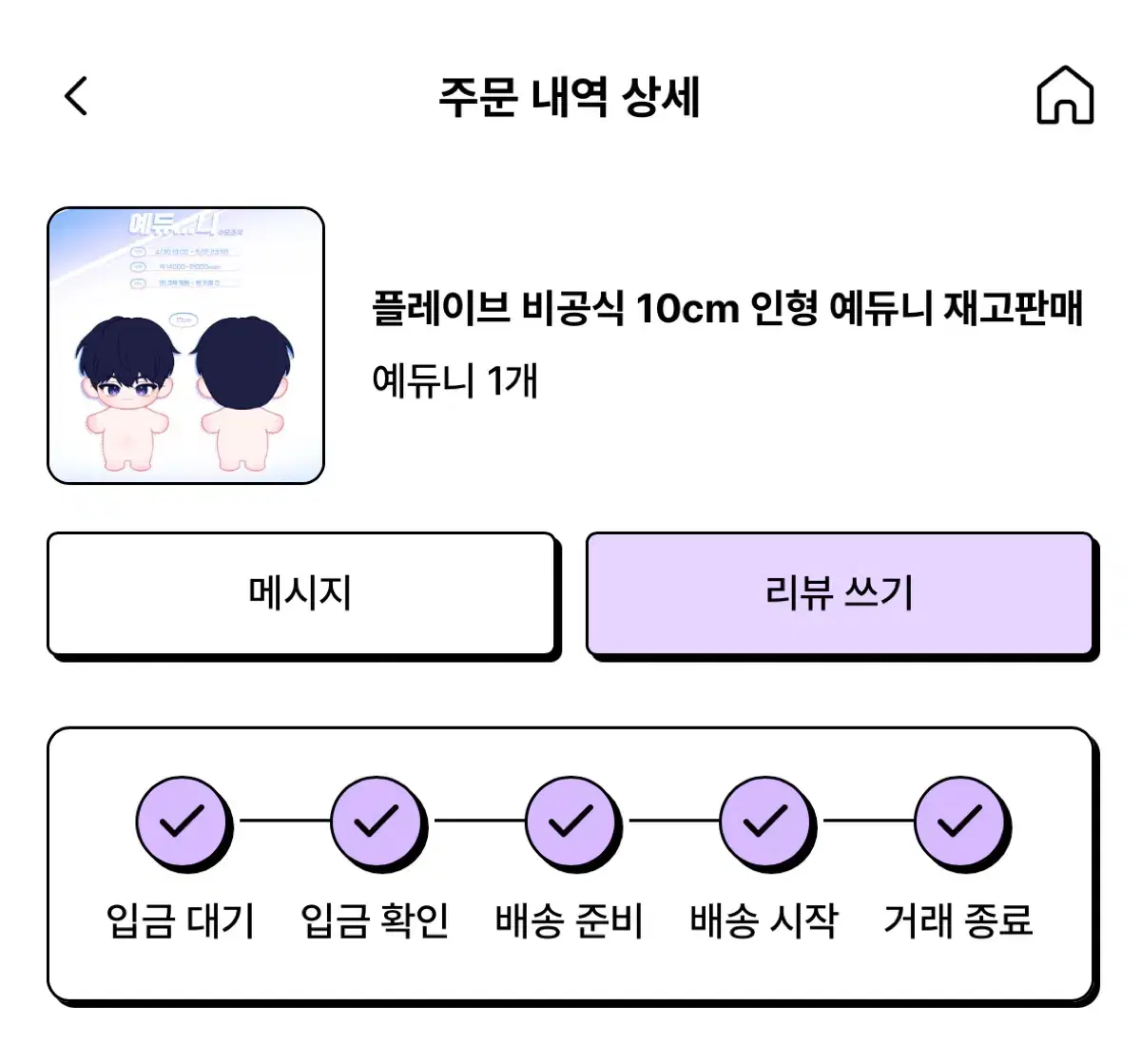Tap the 배송 시작 step label

(x=764, y=920)
